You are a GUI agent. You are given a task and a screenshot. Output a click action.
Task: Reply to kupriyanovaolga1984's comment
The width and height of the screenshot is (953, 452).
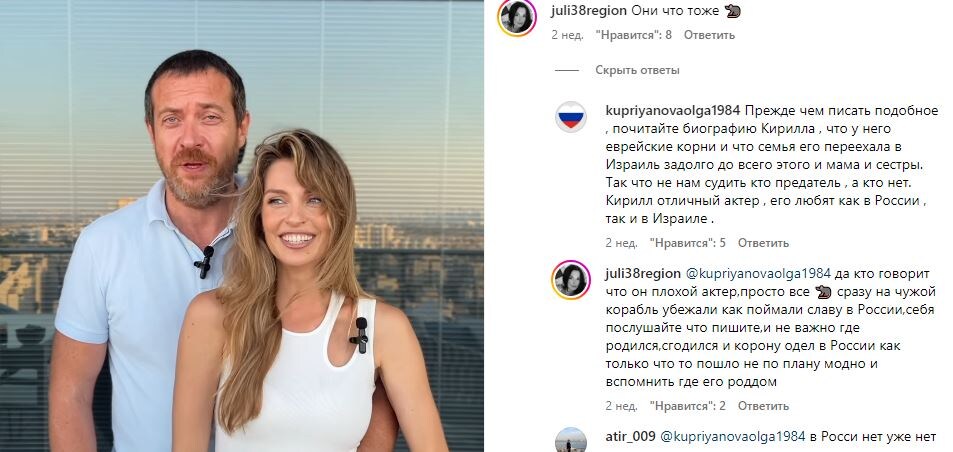pyautogui.click(x=763, y=243)
